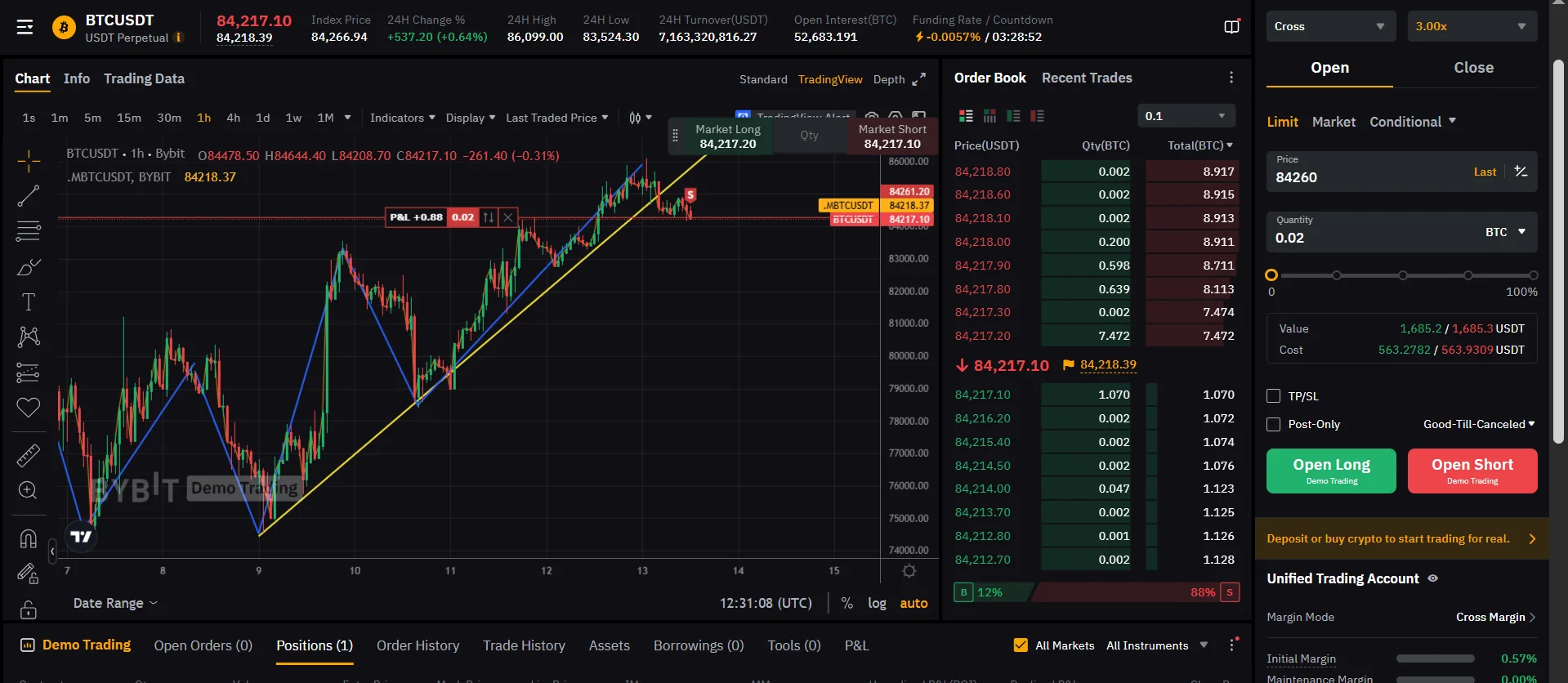1568x683 pixels.
Task: Pick the ruler measure tool
Action: pyautogui.click(x=28, y=455)
